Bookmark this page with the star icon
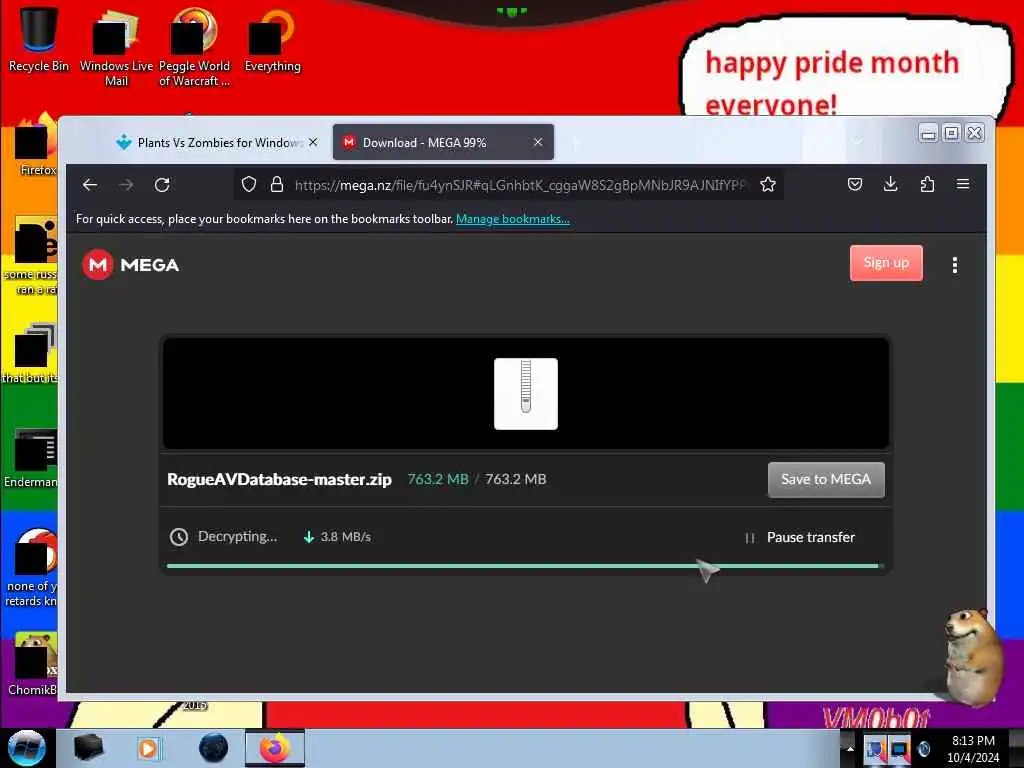The width and height of the screenshot is (1024, 768). click(768, 185)
